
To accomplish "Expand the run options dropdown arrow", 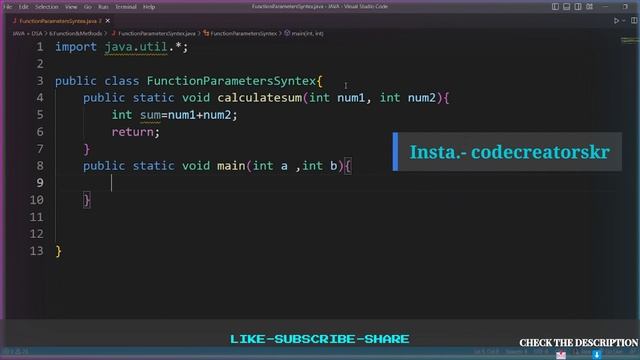I will coord(624,20).
